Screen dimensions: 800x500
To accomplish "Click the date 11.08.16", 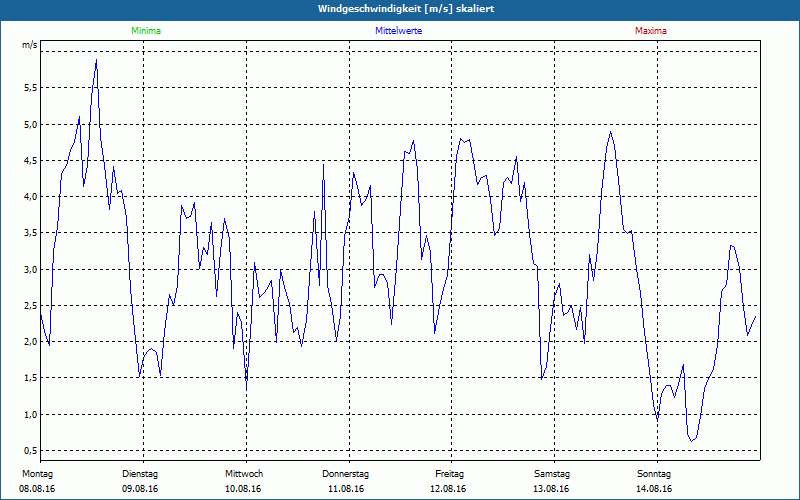I will pos(346,489).
